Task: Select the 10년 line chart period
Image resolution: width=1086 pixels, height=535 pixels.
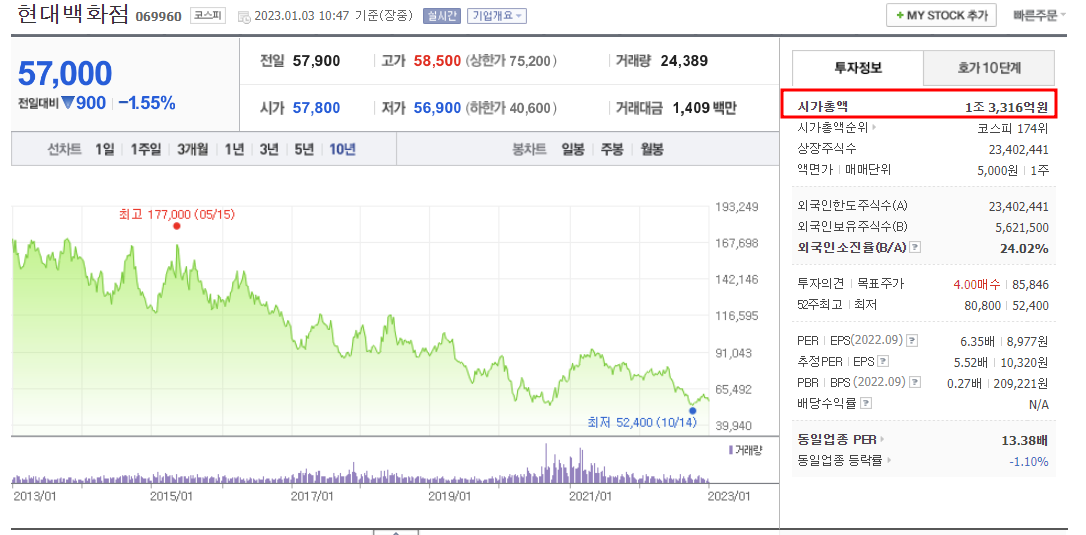Action: (342, 149)
